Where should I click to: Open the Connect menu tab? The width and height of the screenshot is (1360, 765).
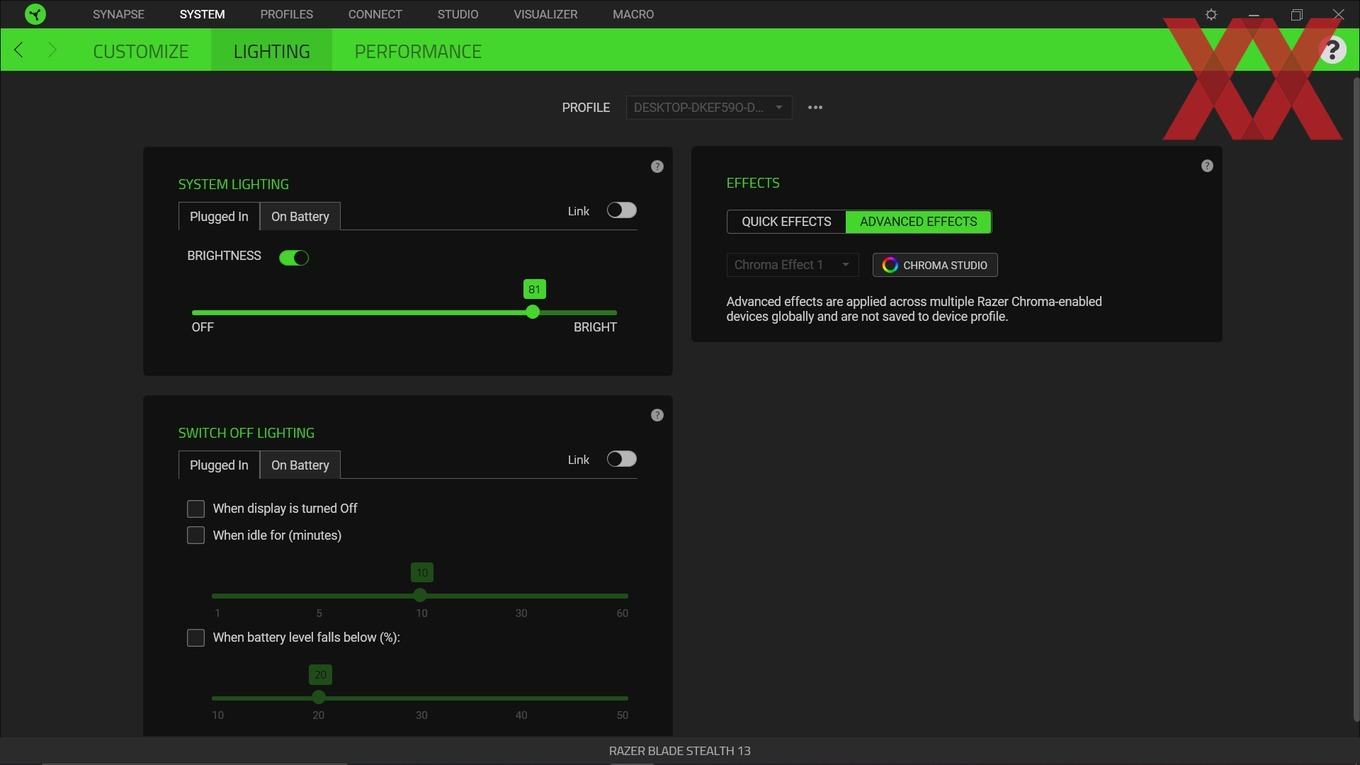coord(375,14)
